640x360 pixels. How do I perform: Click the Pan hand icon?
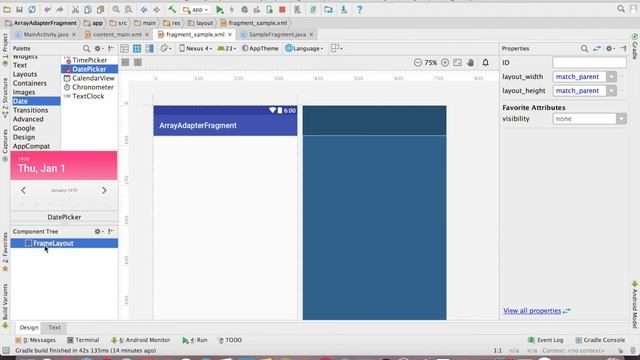[x=471, y=62]
